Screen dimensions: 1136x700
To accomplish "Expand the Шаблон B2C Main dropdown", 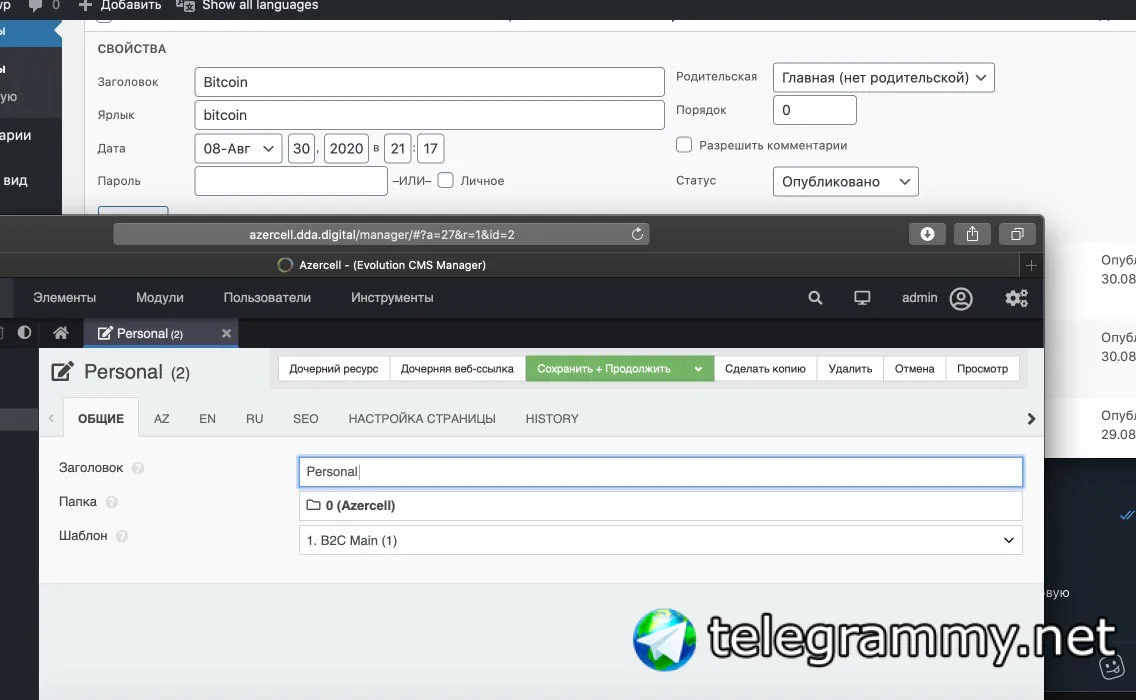I will pos(661,540).
